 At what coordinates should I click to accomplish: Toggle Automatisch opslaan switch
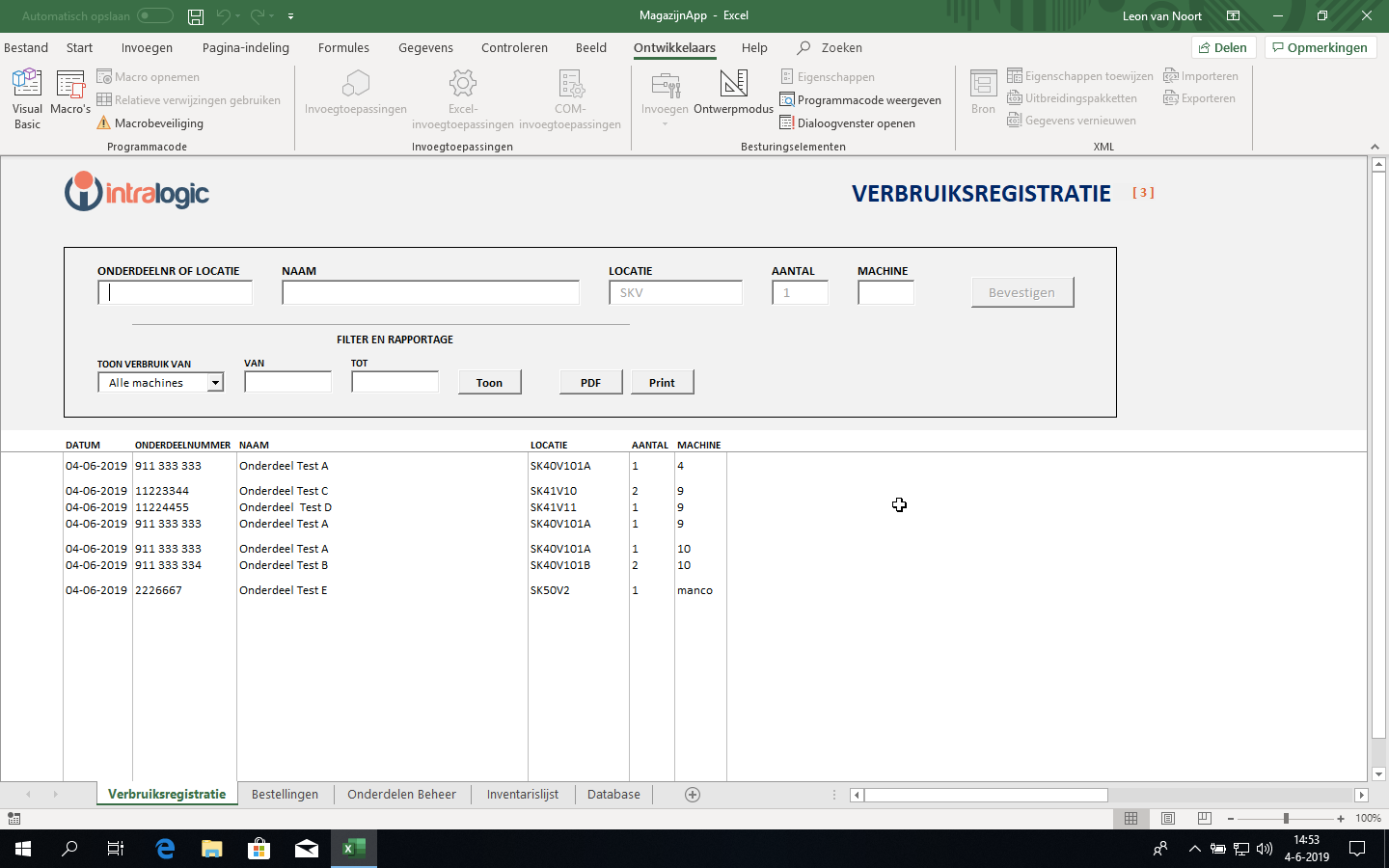click(x=154, y=15)
